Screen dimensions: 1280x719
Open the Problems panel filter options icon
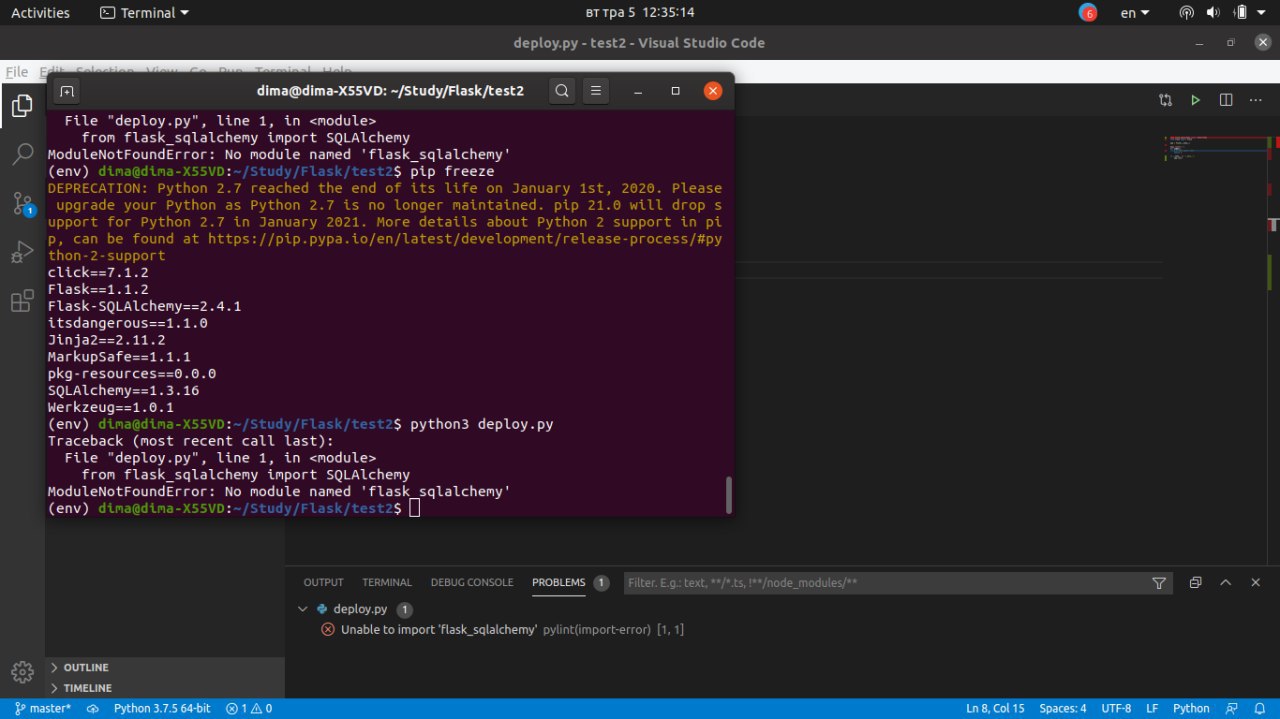pyautogui.click(x=1159, y=583)
